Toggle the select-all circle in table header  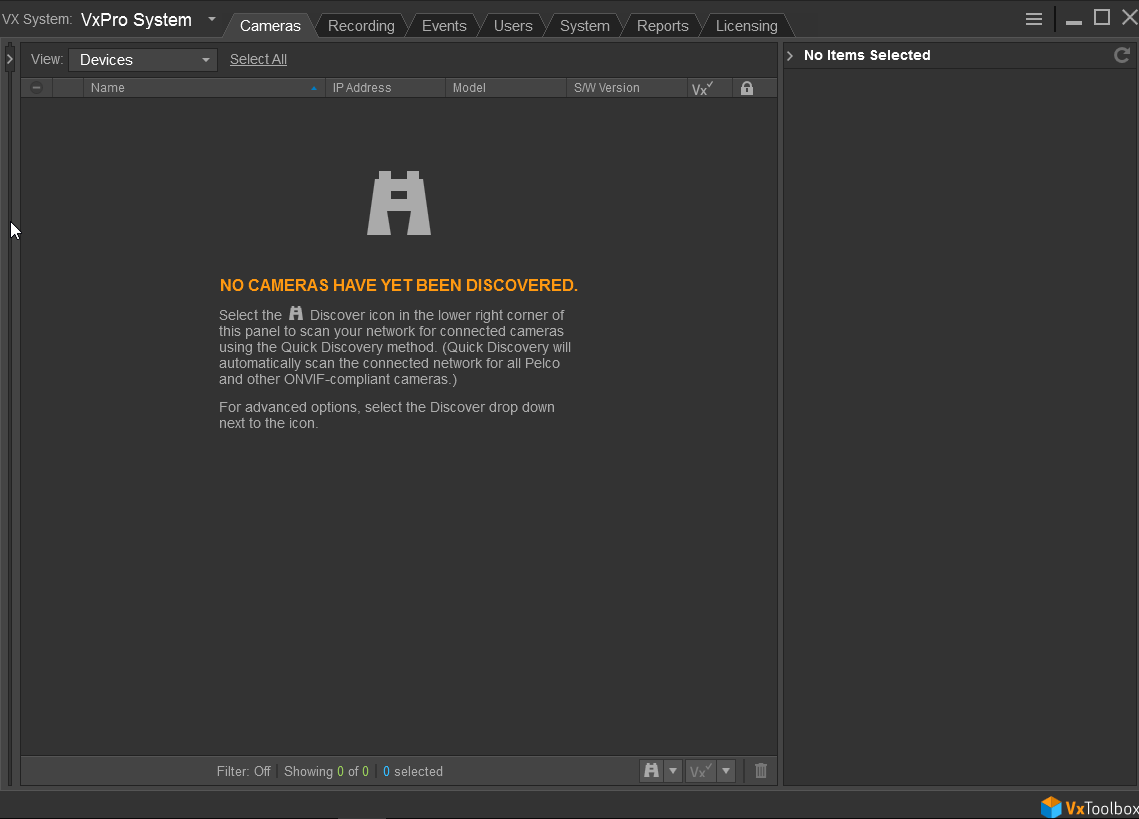pos(36,88)
